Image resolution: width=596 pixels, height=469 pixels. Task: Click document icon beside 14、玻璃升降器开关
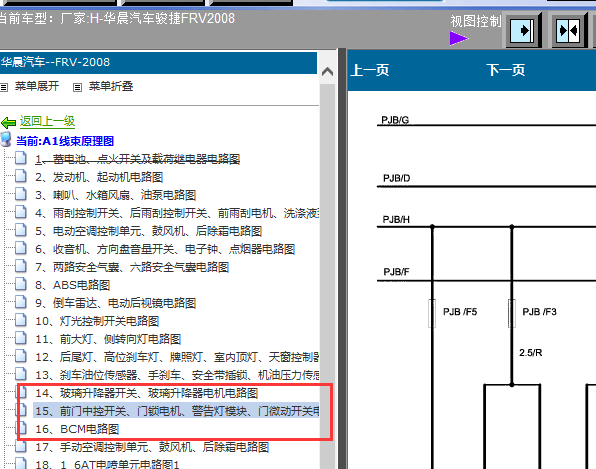tap(22, 392)
